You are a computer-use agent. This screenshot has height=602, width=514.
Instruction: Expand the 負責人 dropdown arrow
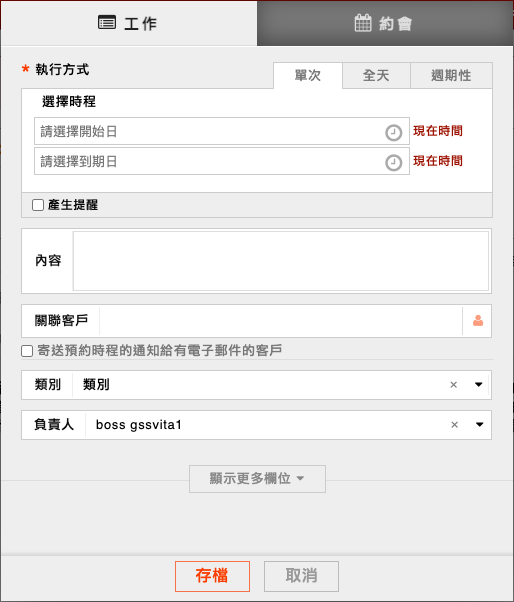(479, 425)
